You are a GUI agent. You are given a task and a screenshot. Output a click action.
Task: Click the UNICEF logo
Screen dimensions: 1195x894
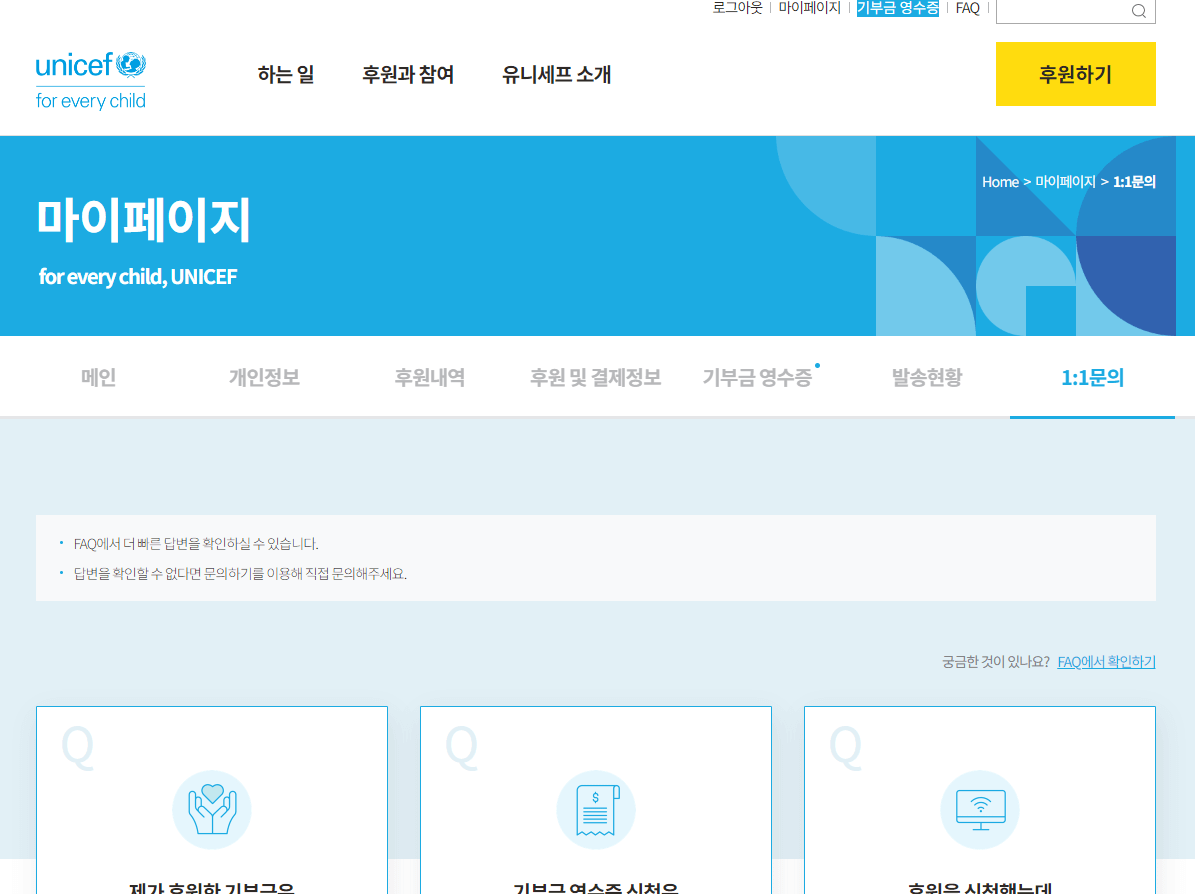pyautogui.click(x=90, y=78)
